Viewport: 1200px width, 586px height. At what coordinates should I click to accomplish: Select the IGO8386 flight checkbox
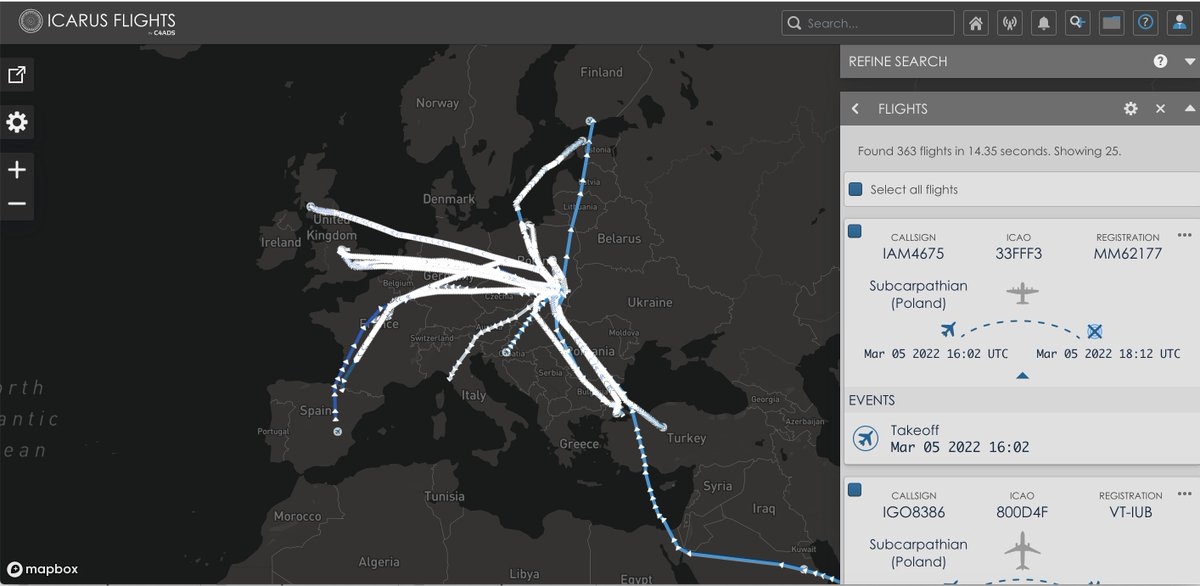coord(855,490)
